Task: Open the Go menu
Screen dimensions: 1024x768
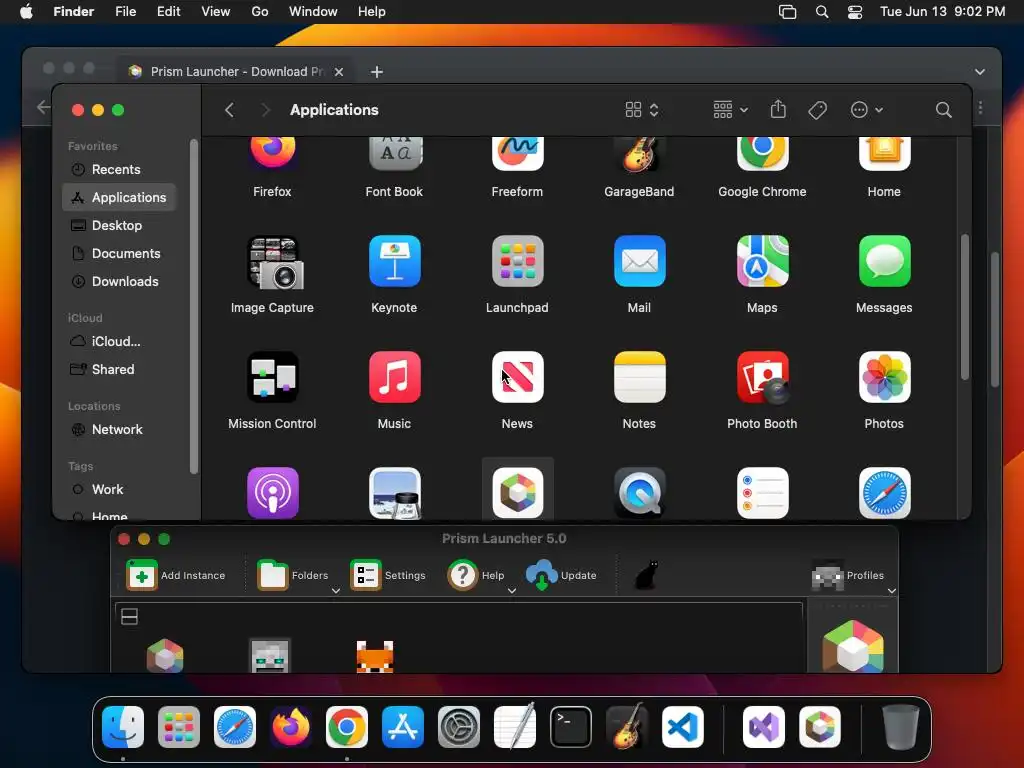Action: tap(260, 12)
